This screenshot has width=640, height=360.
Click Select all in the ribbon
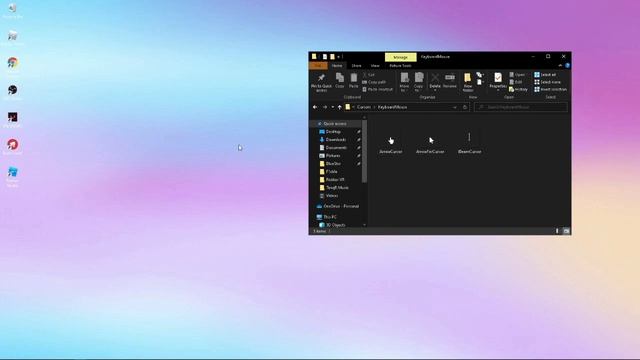[545, 75]
